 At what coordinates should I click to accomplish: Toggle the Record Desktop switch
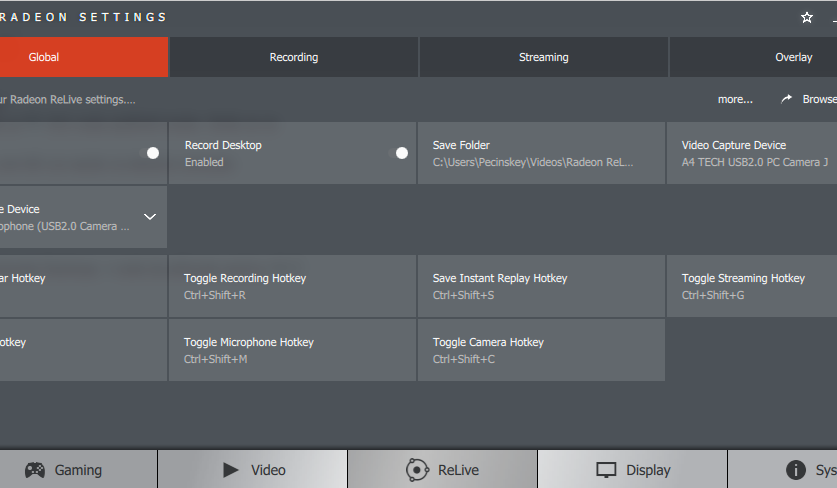click(401, 153)
